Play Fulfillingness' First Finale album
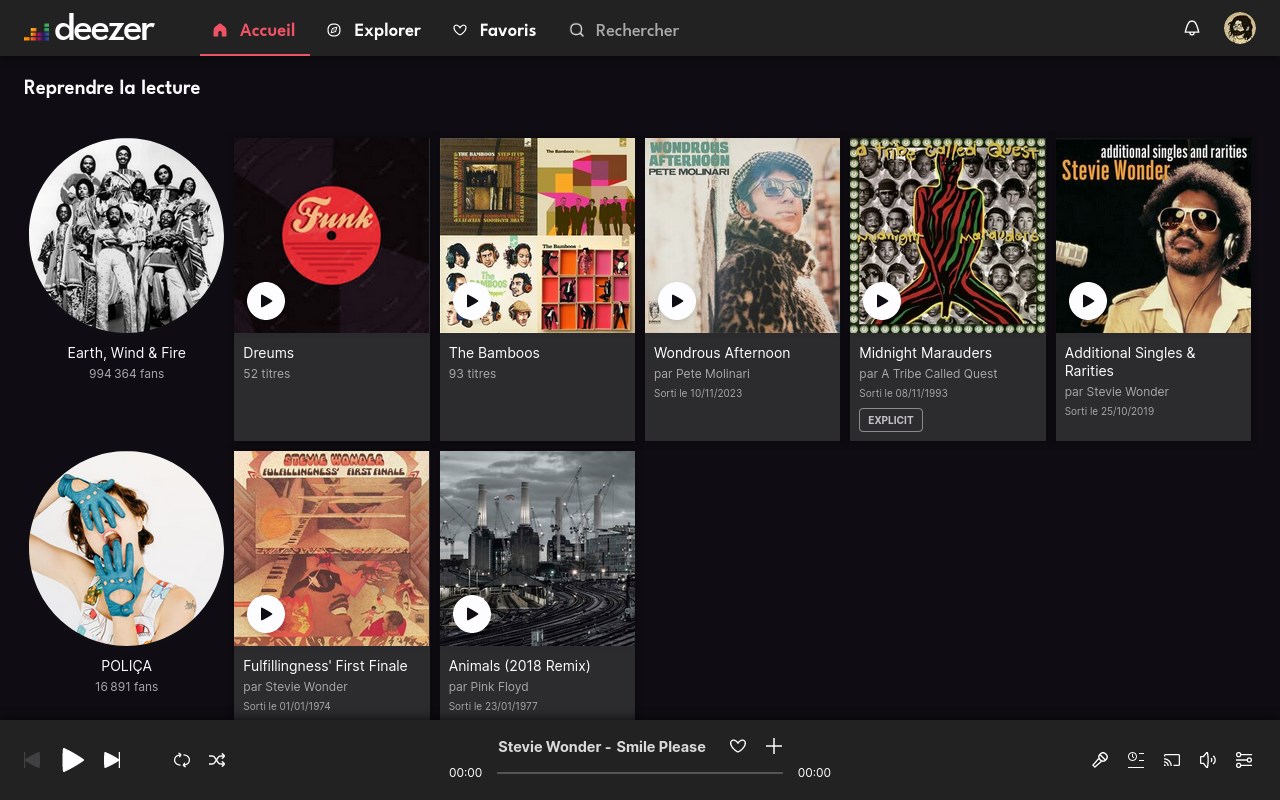The image size is (1280, 800). [266, 613]
